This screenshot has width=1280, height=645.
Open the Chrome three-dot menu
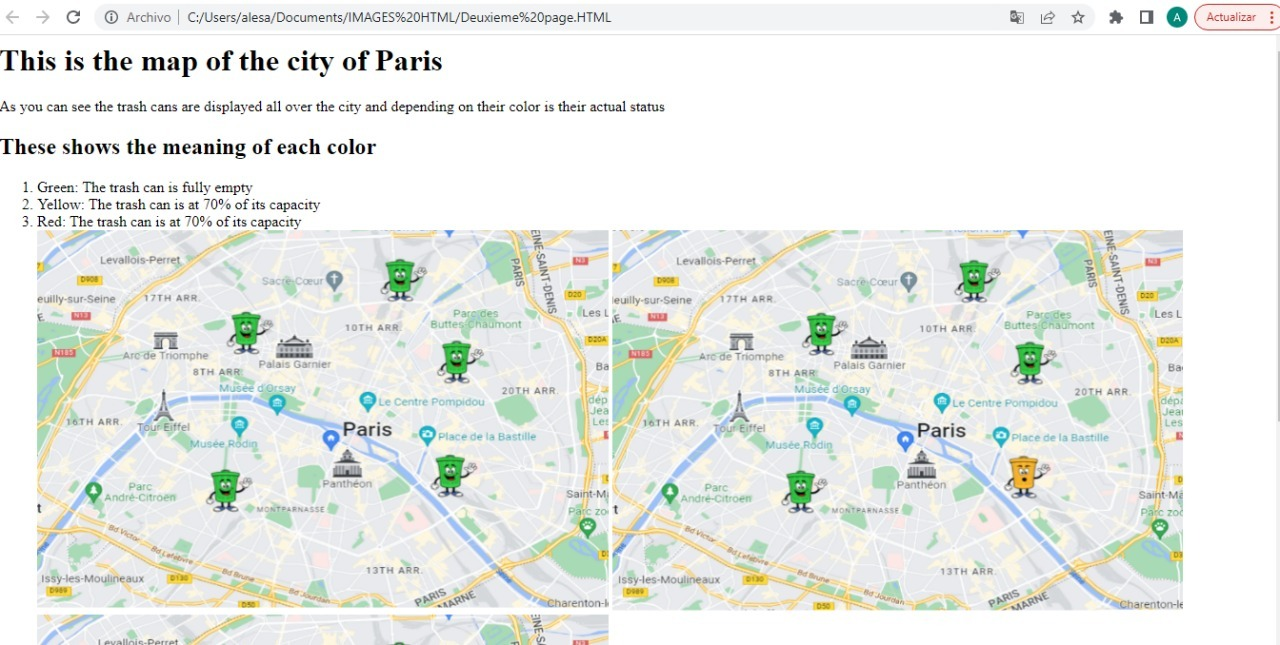point(1271,17)
